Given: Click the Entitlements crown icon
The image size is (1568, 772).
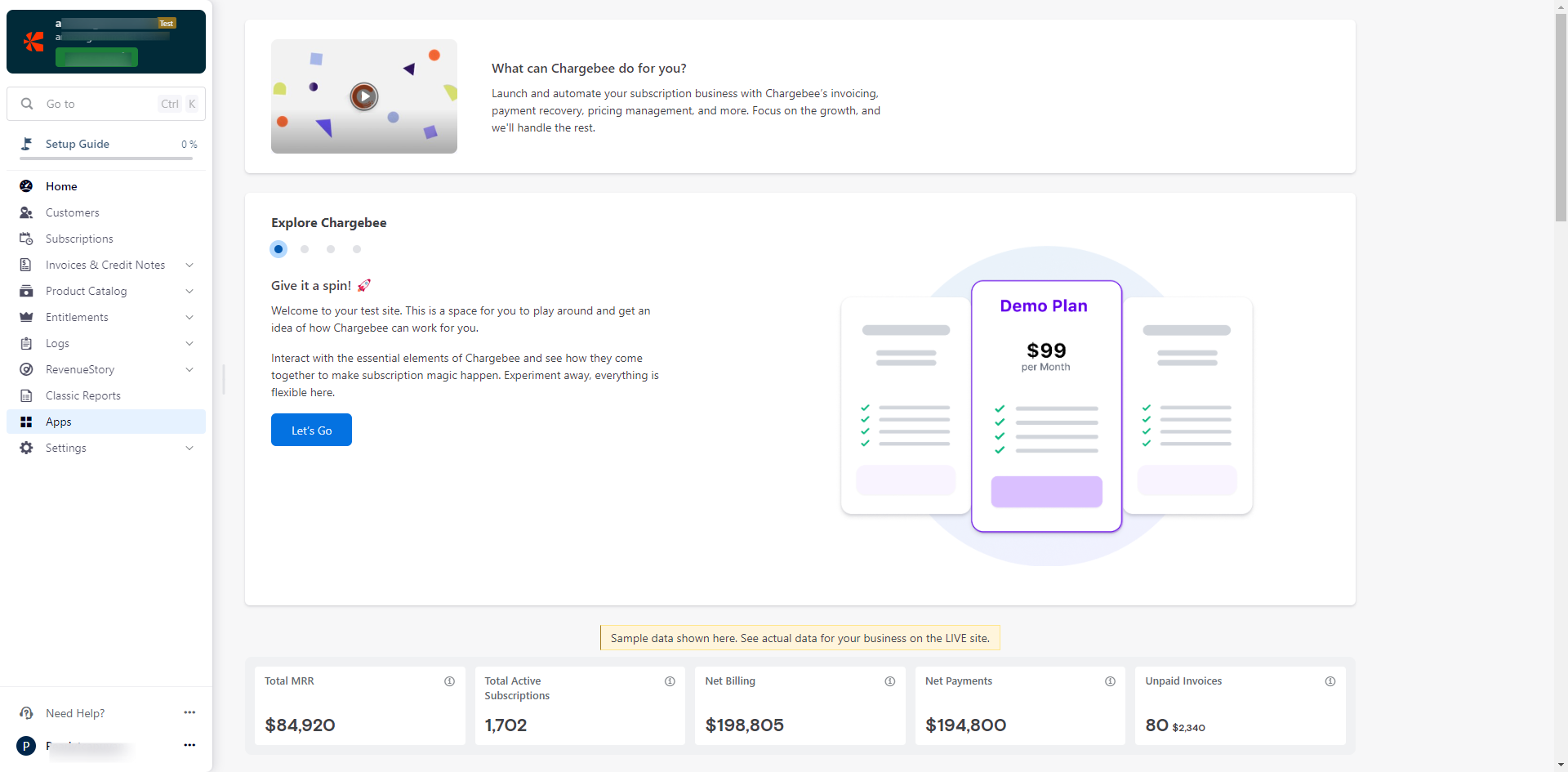Looking at the screenshot, I should (x=26, y=317).
